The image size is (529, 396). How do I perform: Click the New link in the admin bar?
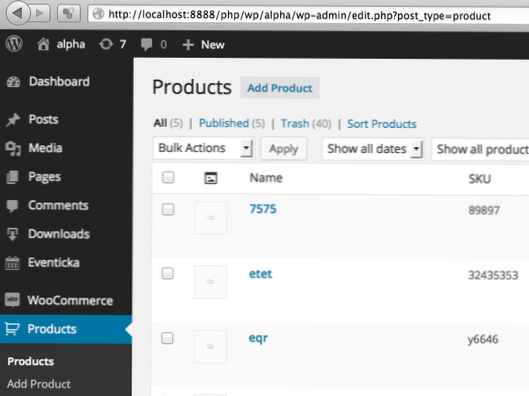point(213,45)
